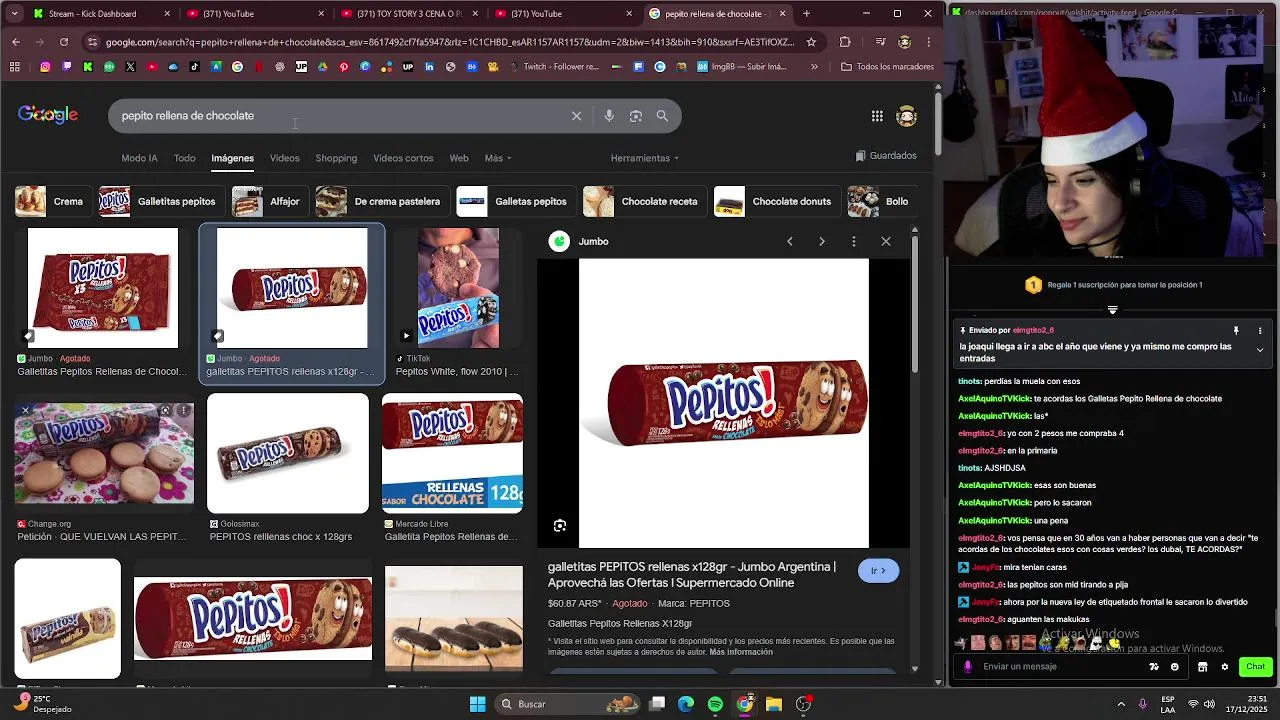Click the Windows Start button
This screenshot has width=1280, height=720.
tap(478, 704)
